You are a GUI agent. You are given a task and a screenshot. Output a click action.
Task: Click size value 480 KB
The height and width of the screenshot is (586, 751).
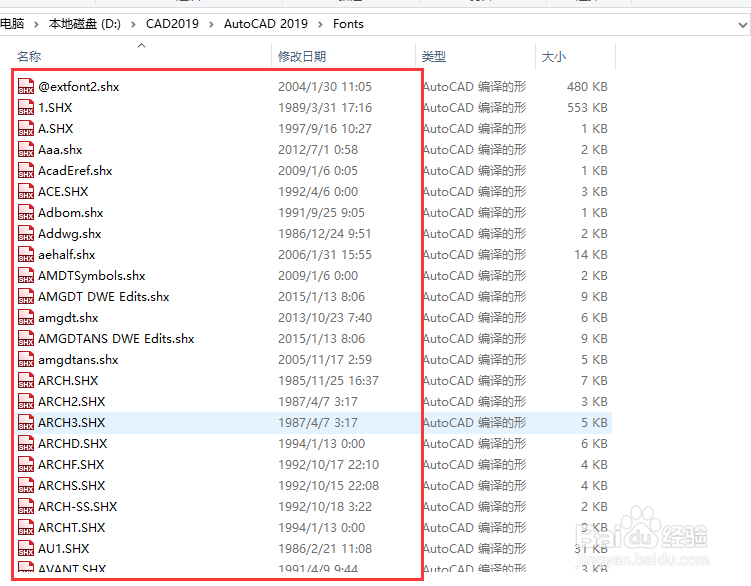[587, 87]
